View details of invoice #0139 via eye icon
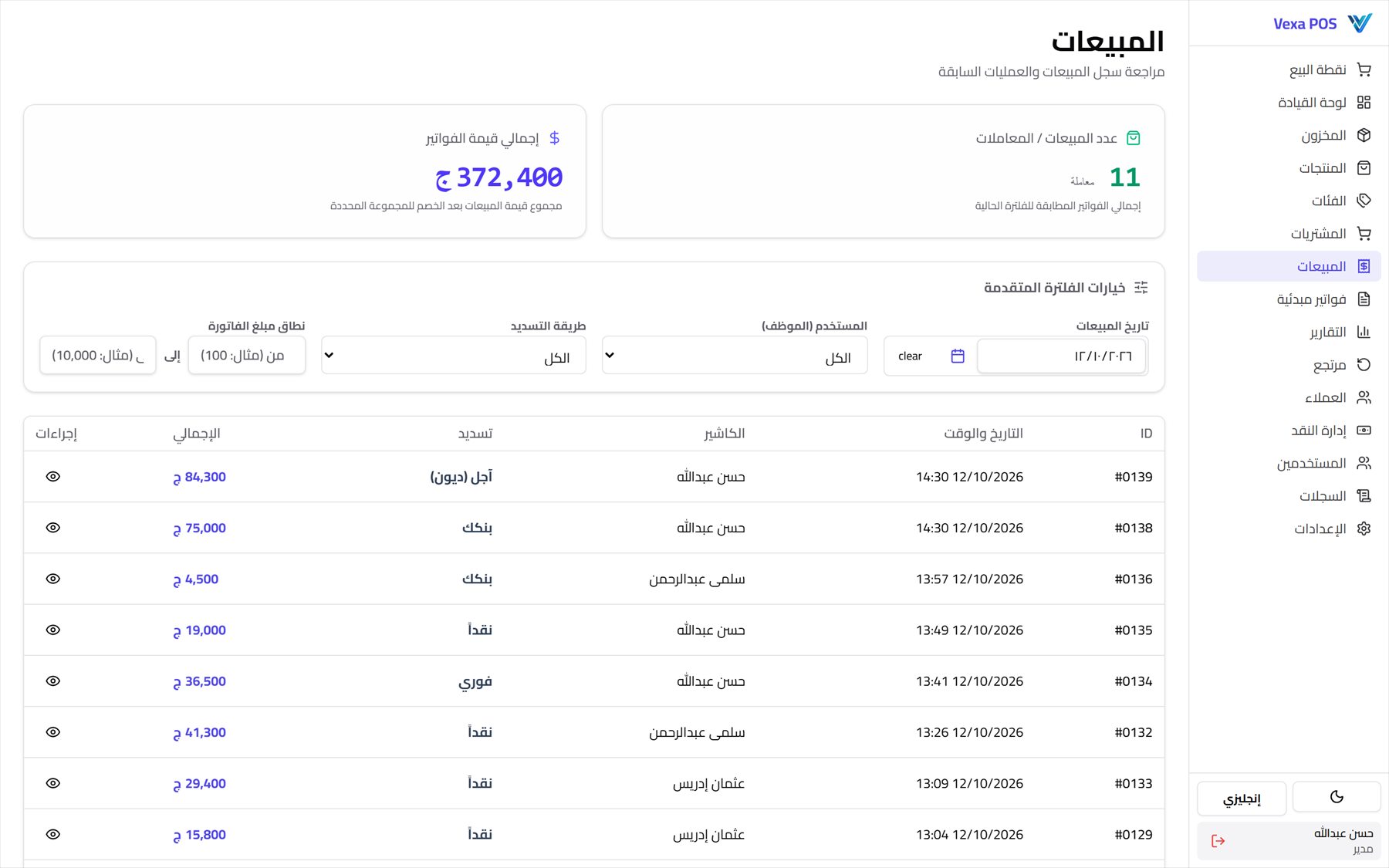The width and height of the screenshot is (1389, 868). point(52,477)
